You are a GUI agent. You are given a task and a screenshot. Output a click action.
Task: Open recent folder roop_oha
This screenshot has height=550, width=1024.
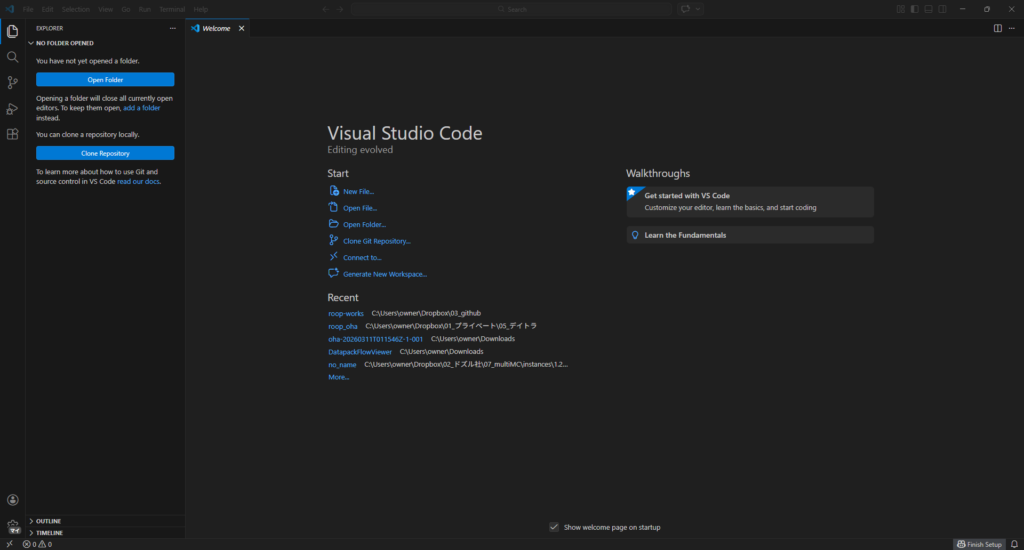tap(343, 326)
